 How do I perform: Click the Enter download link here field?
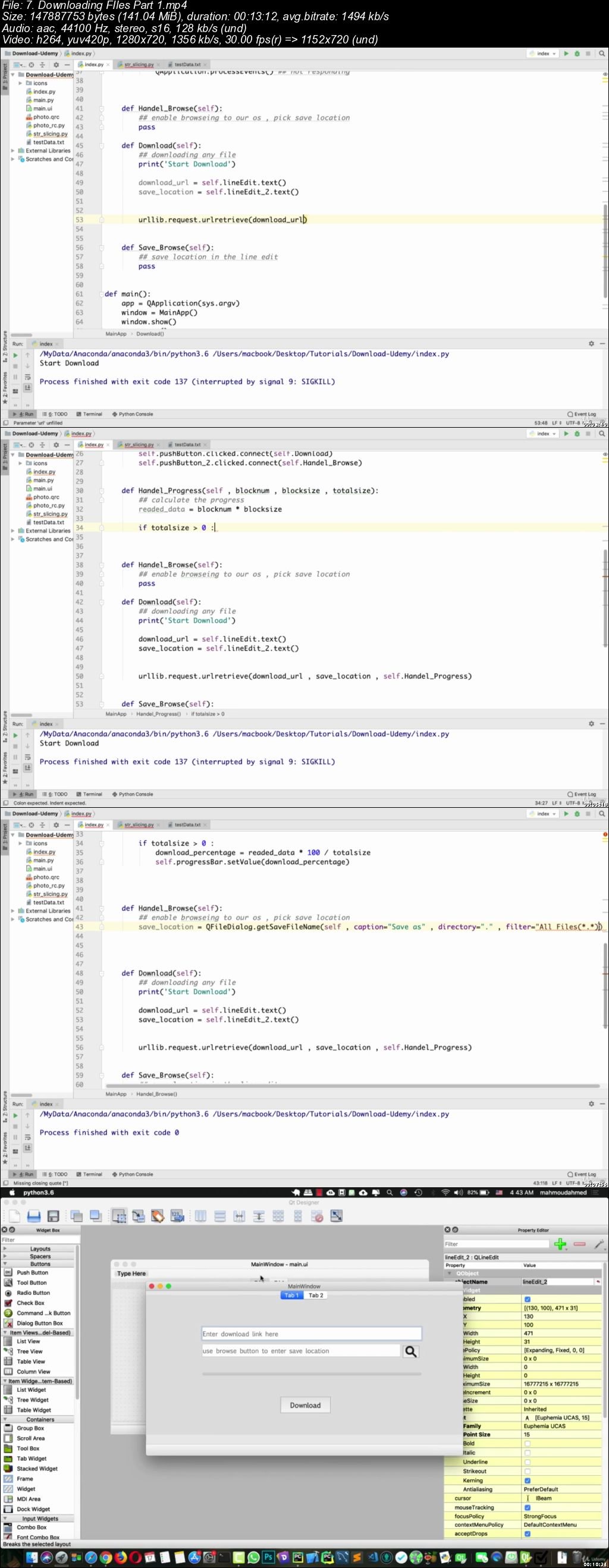(312, 1334)
